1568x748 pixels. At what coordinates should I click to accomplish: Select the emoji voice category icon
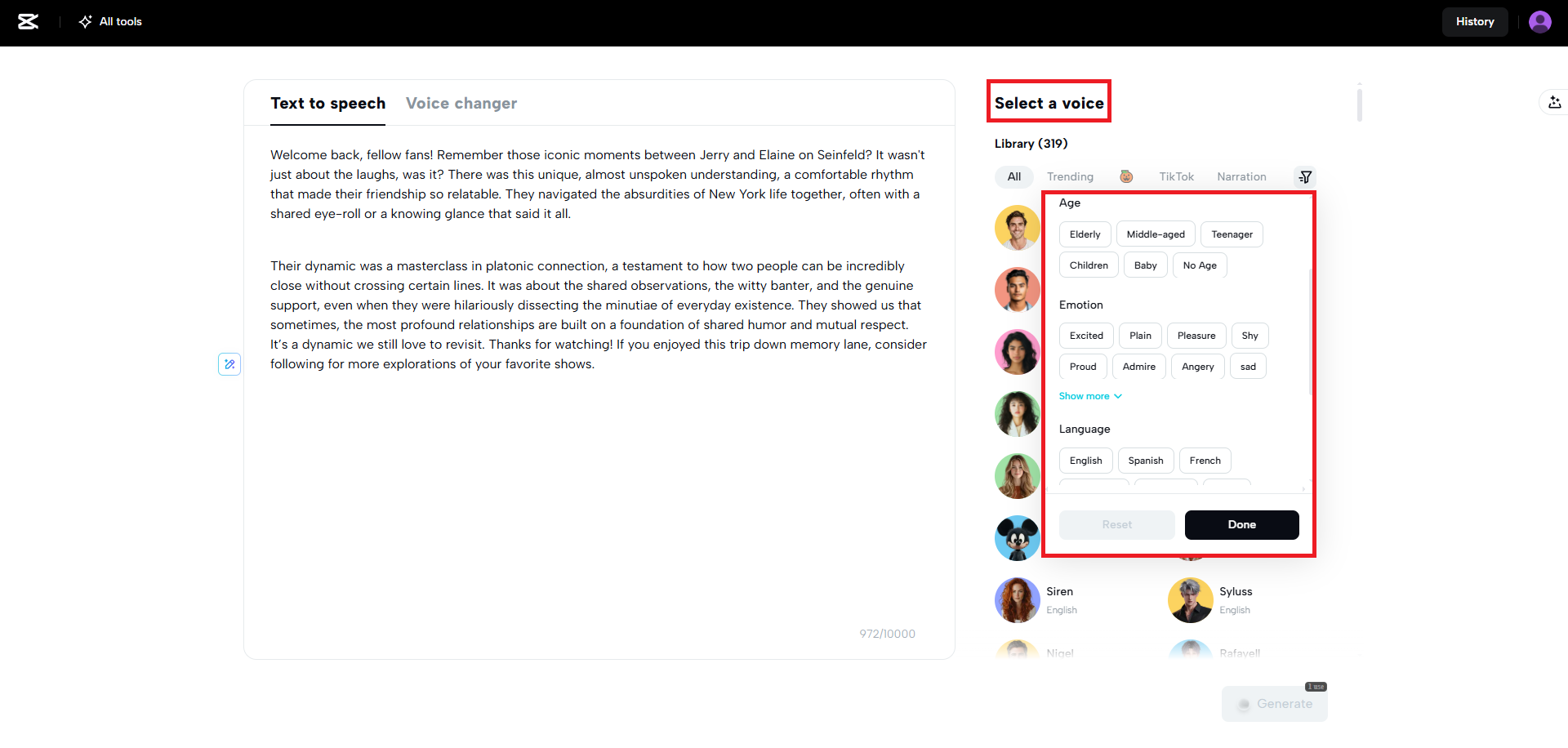point(1126,177)
